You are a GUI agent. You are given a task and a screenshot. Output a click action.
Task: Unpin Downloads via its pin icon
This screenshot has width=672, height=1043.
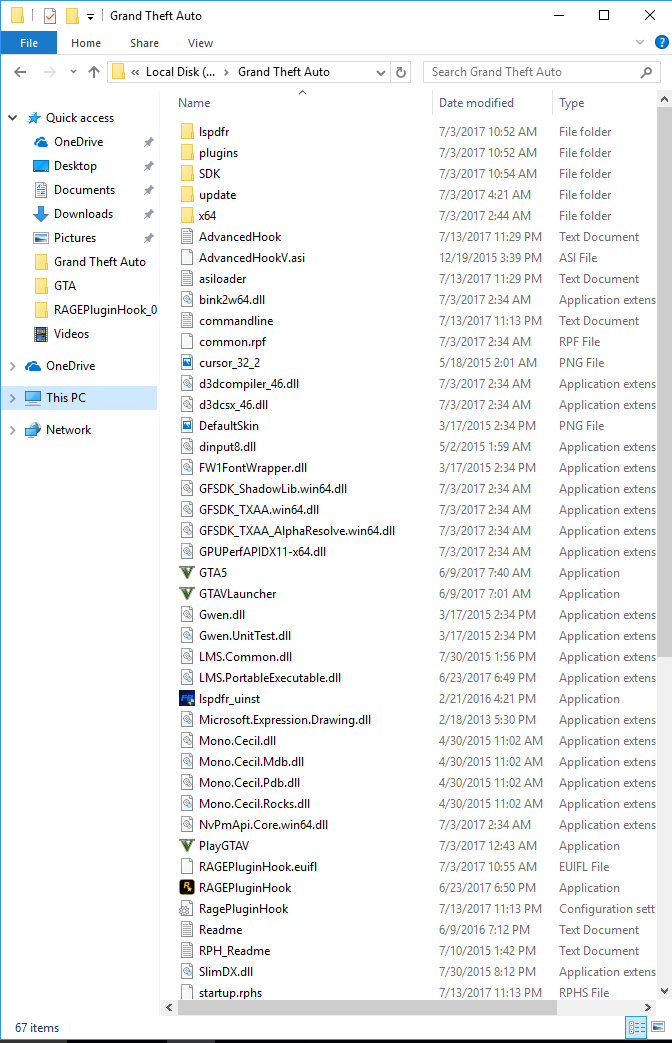tap(148, 214)
